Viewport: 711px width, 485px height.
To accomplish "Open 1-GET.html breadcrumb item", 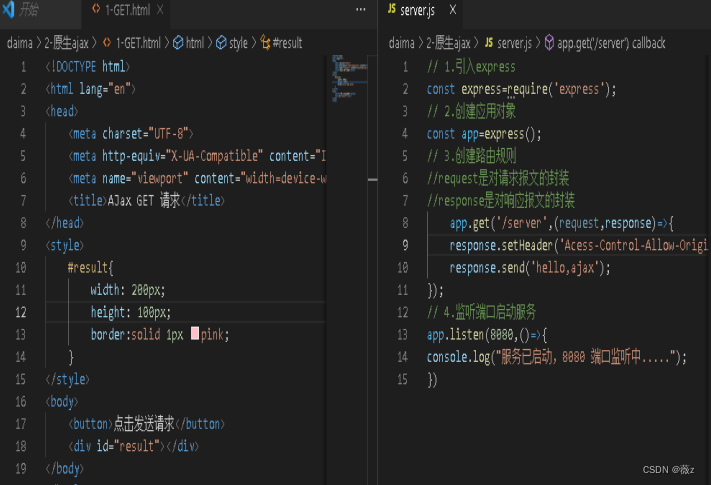I will click(138, 43).
